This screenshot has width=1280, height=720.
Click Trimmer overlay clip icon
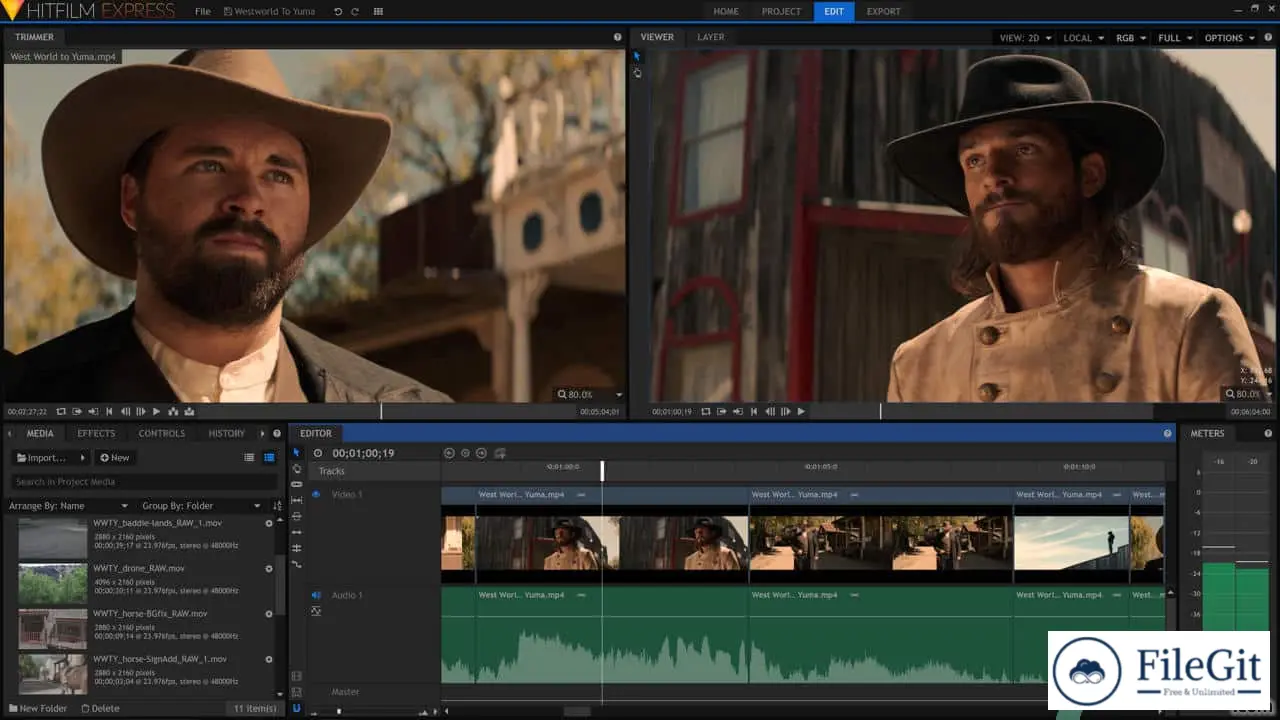[189, 411]
